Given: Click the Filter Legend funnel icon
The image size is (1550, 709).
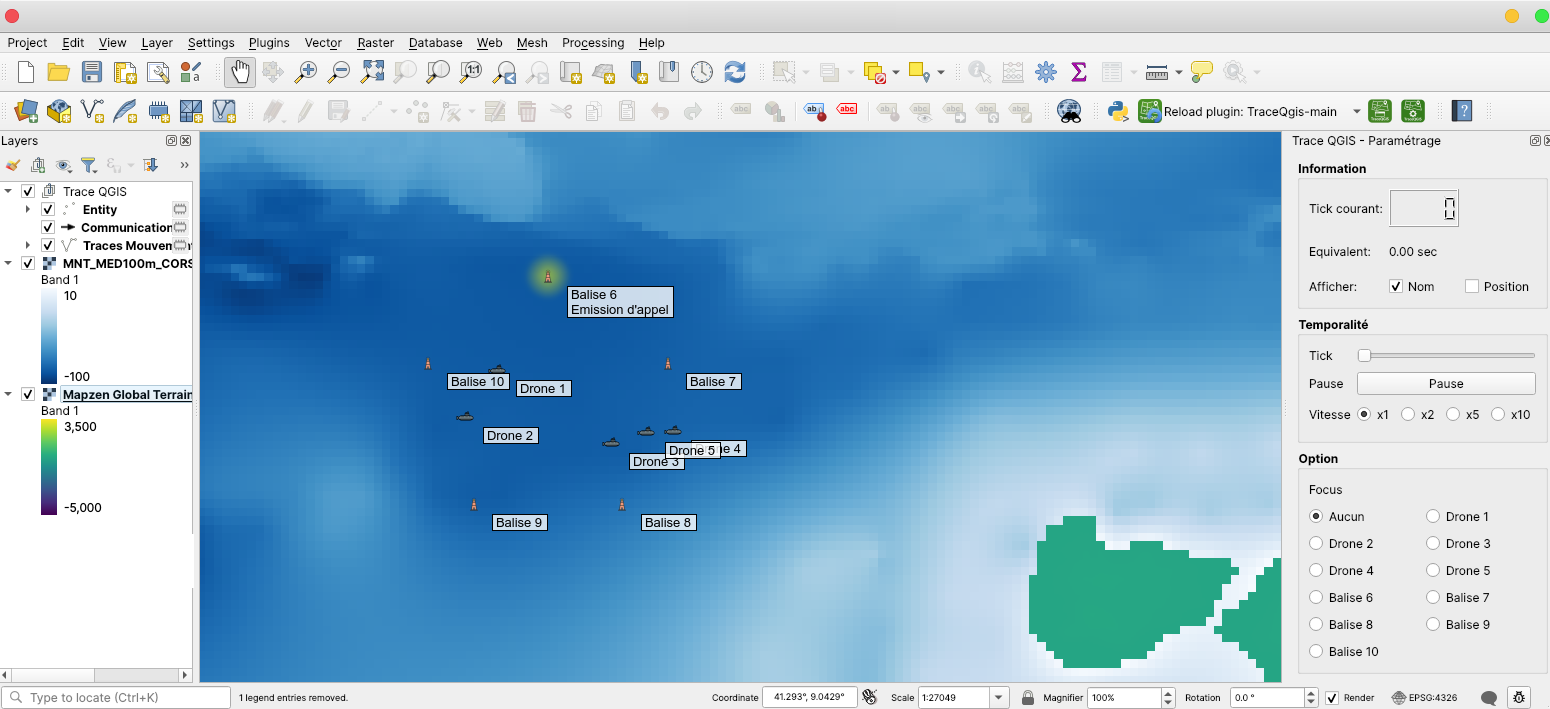Looking at the screenshot, I should [x=88, y=165].
